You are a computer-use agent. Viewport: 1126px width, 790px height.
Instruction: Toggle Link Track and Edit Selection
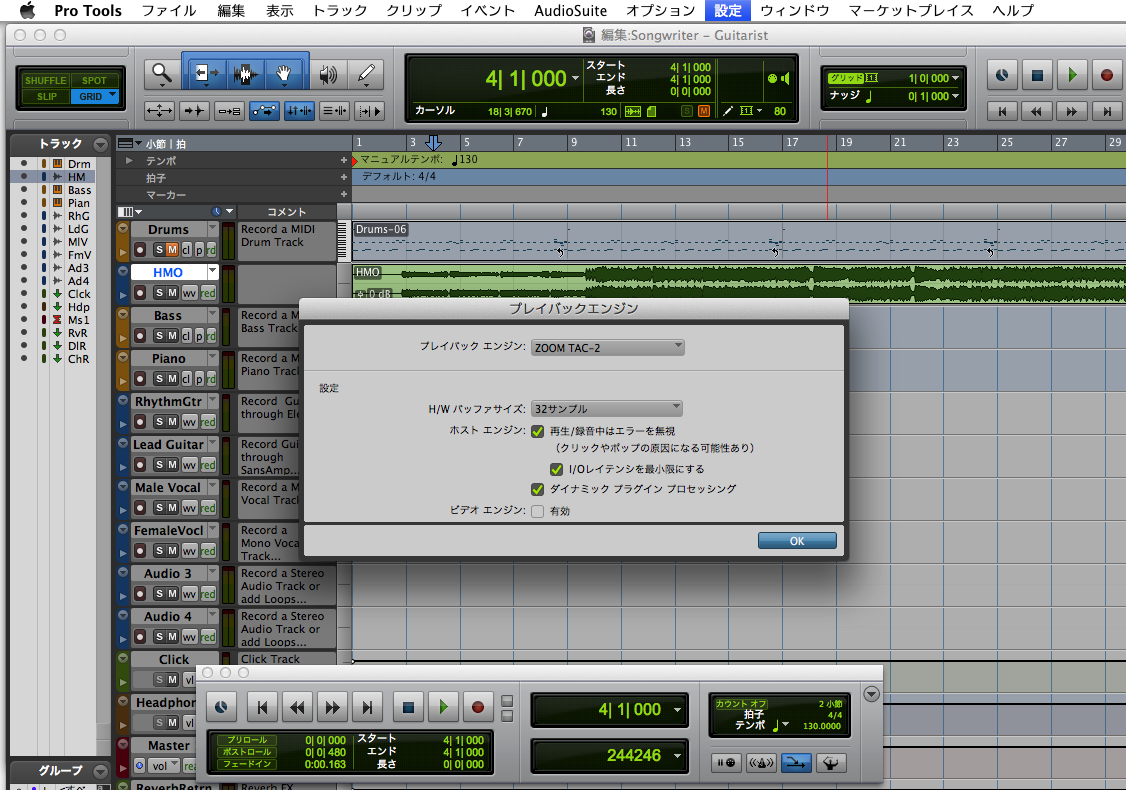coord(335,111)
